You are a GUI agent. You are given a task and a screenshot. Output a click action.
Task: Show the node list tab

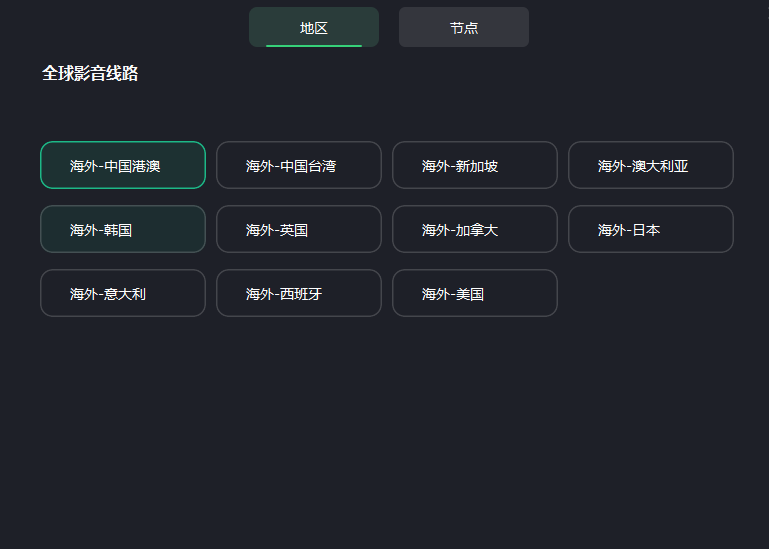coord(464,27)
